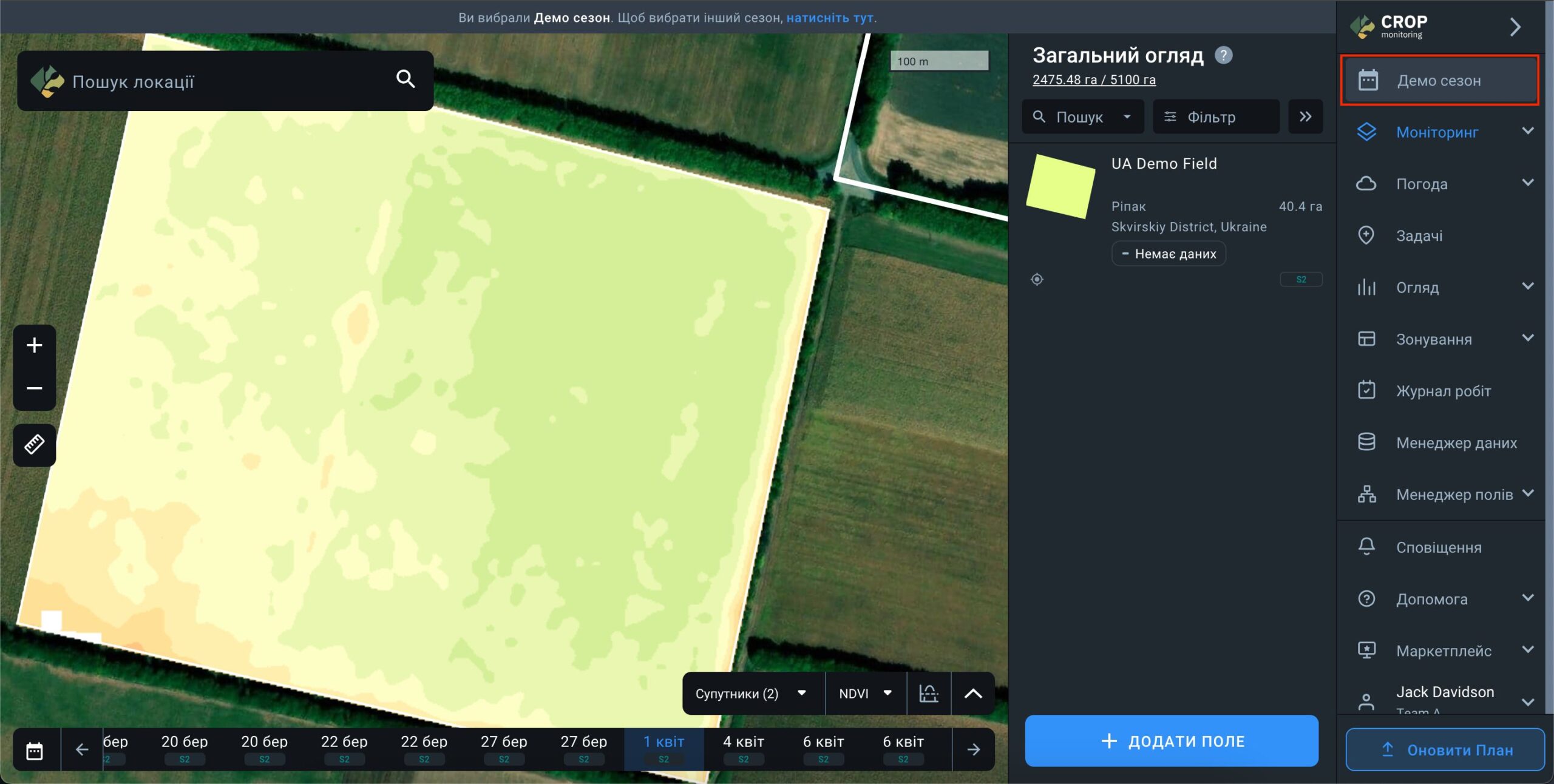Click the UA Demo Field yellow-green thumbnail
The height and width of the screenshot is (784, 1554).
click(1060, 186)
